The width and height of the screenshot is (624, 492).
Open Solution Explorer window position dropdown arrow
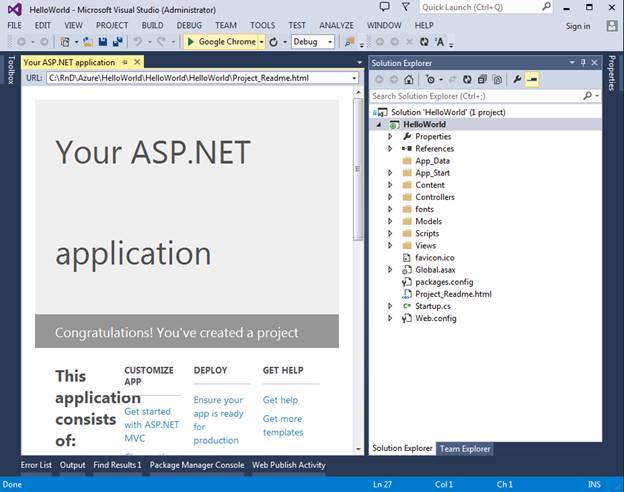tap(572, 62)
